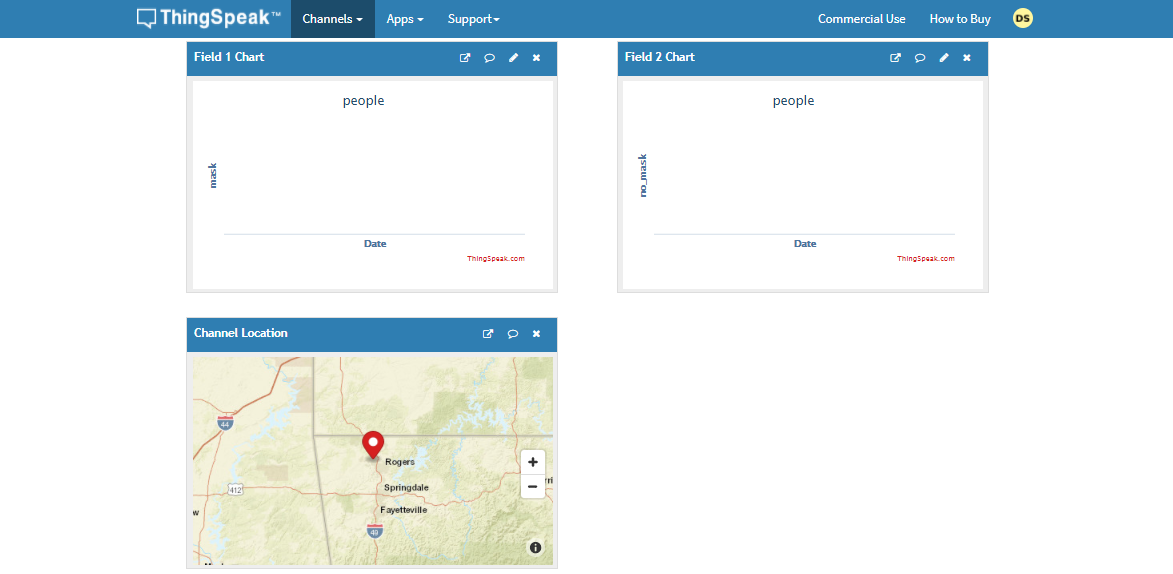
Task: Click the DS user avatar
Action: pos(1022,18)
